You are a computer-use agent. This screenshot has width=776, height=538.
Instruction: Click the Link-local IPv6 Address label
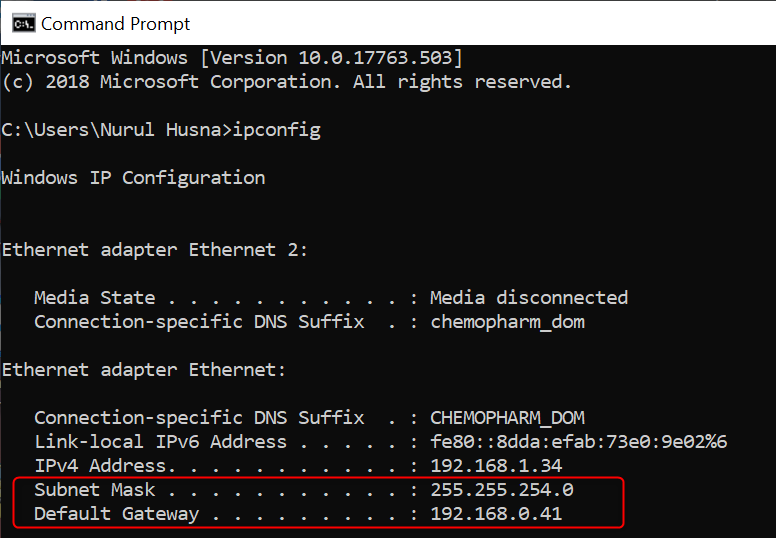160,442
